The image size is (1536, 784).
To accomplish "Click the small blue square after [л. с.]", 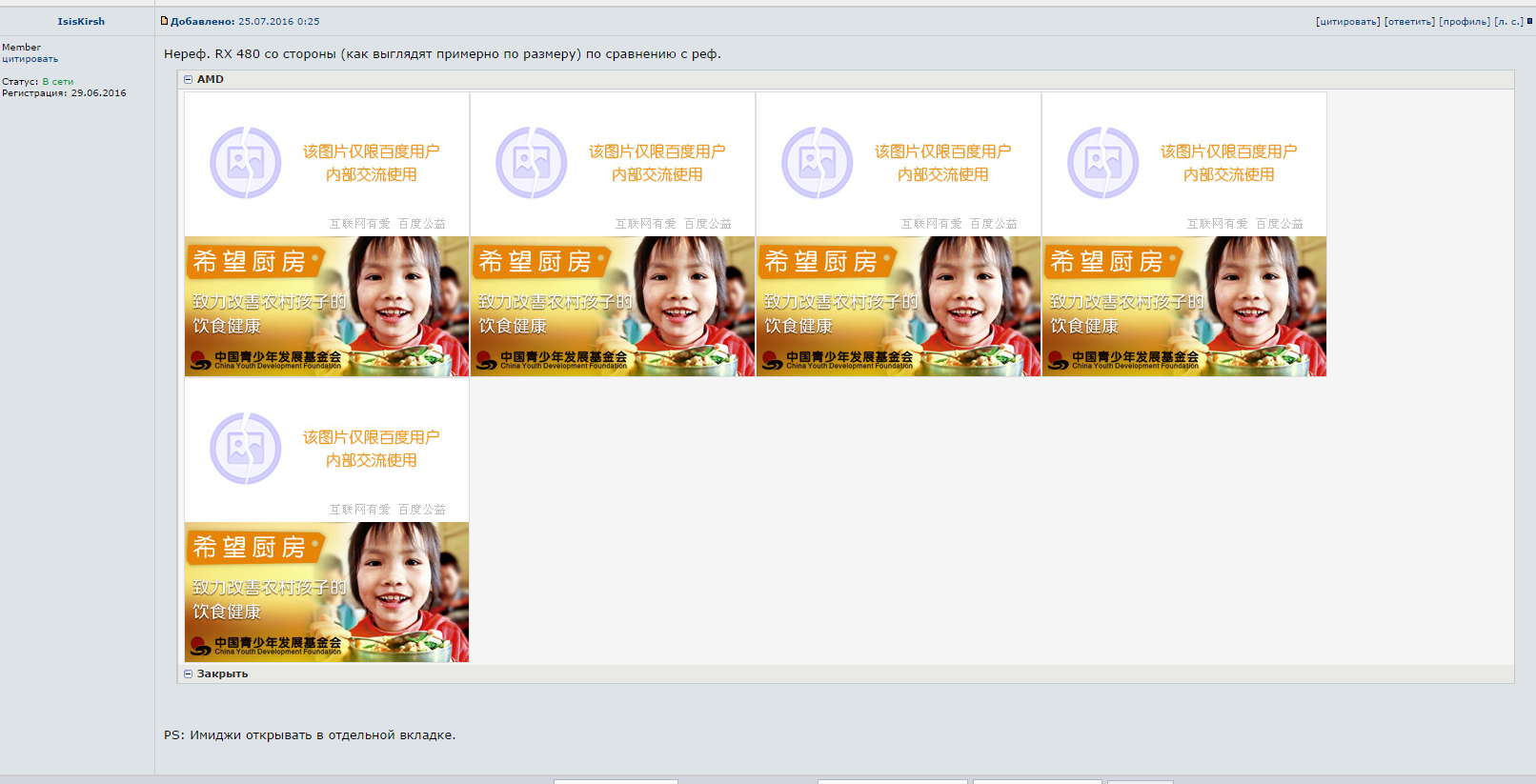I will (1529, 21).
